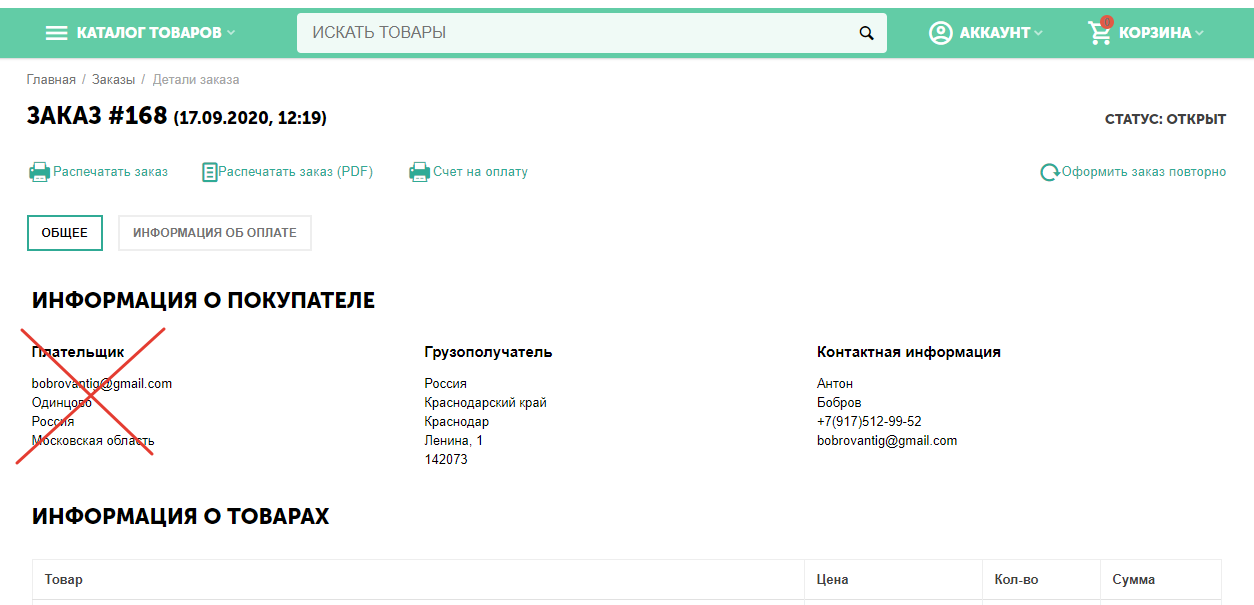Click the Распечатать заказ link
The width and height of the screenshot is (1254, 605).
click(x=111, y=172)
